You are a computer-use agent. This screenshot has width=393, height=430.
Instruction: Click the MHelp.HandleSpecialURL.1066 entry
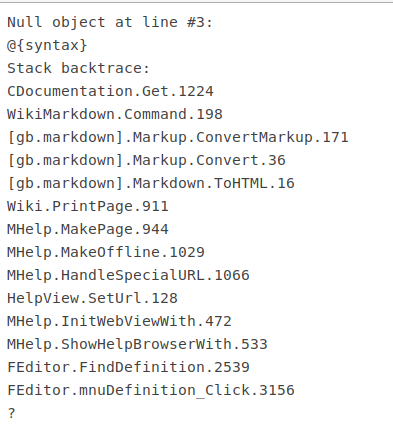pyautogui.click(x=128, y=275)
